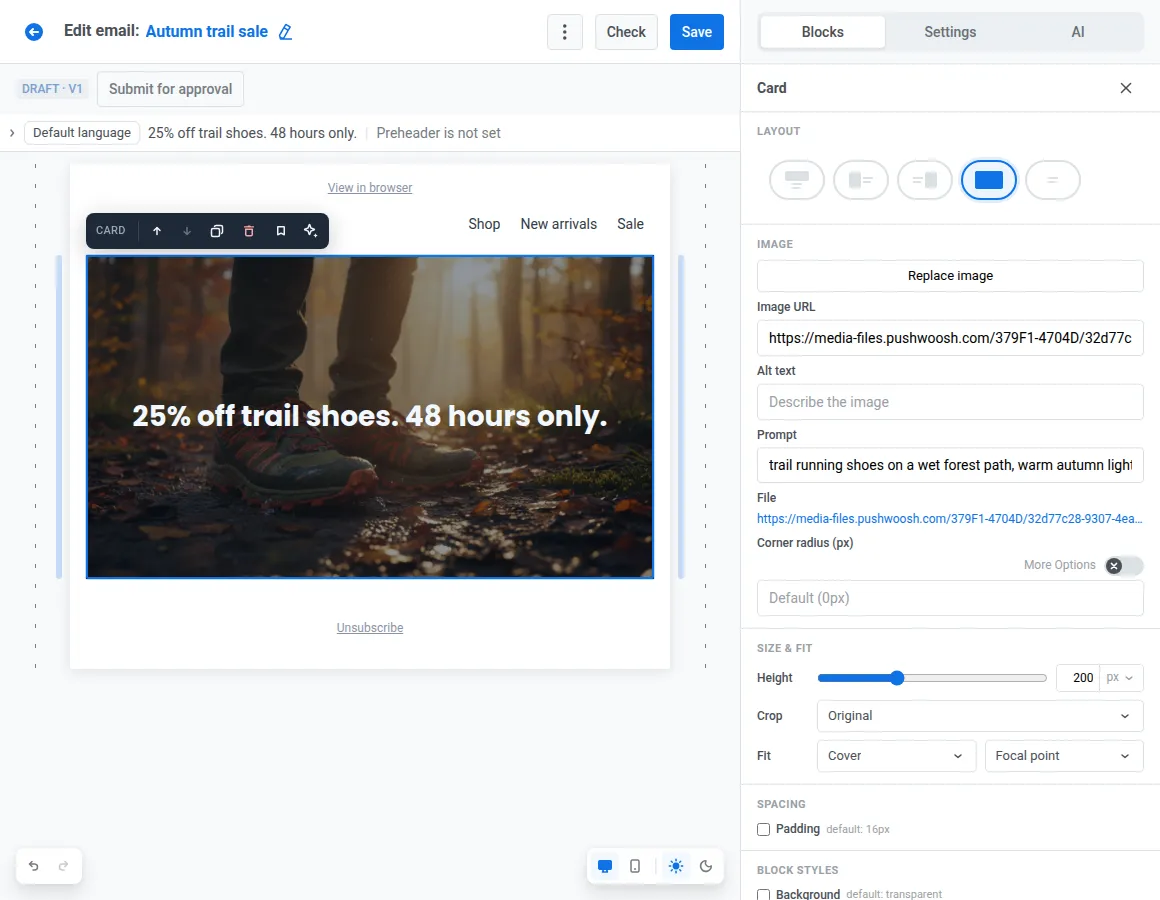Toggle More Options switch
Screen dimensions: 1160x900
tap(1124, 566)
